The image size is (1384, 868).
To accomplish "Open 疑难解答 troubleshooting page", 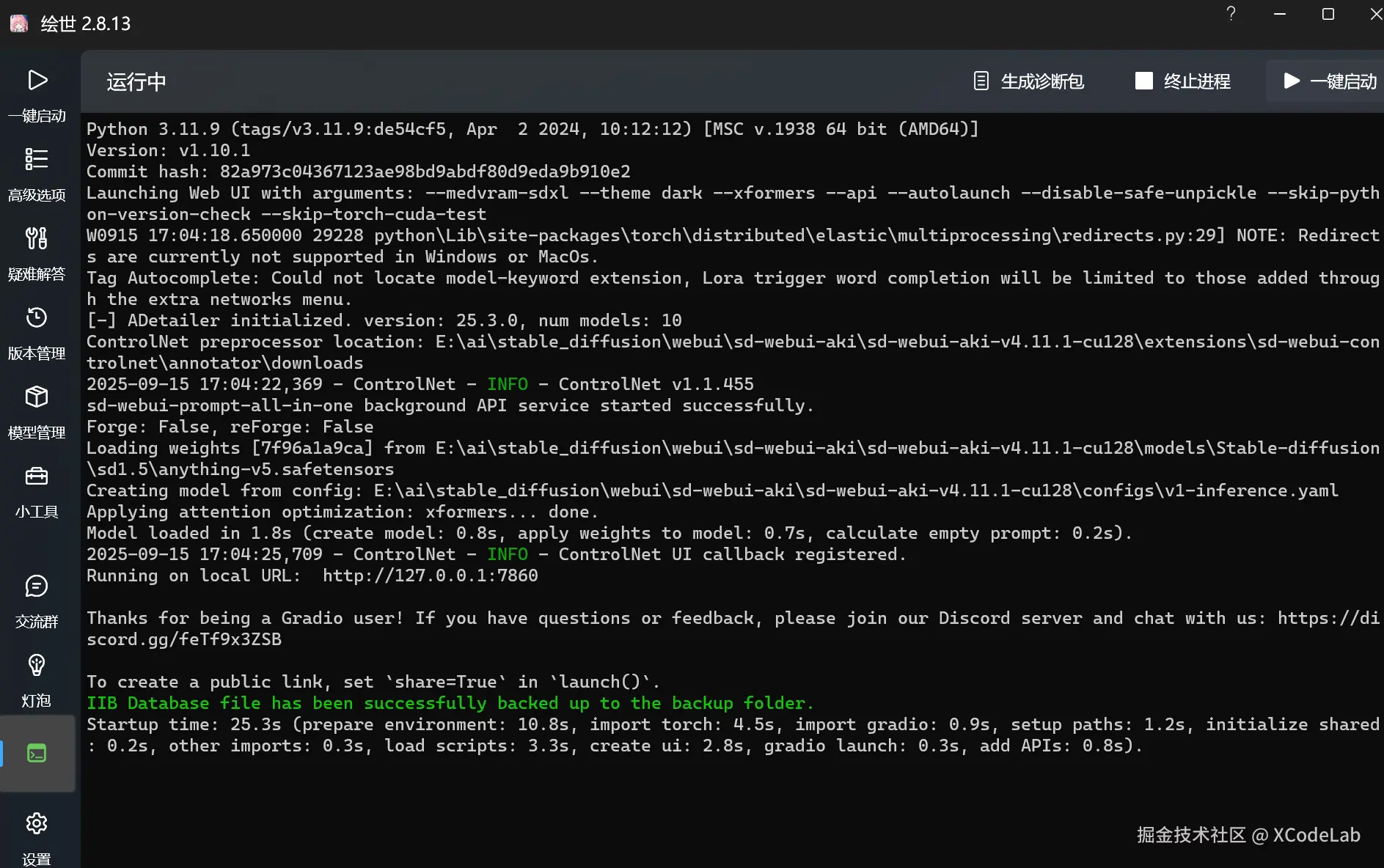I will (37, 254).
